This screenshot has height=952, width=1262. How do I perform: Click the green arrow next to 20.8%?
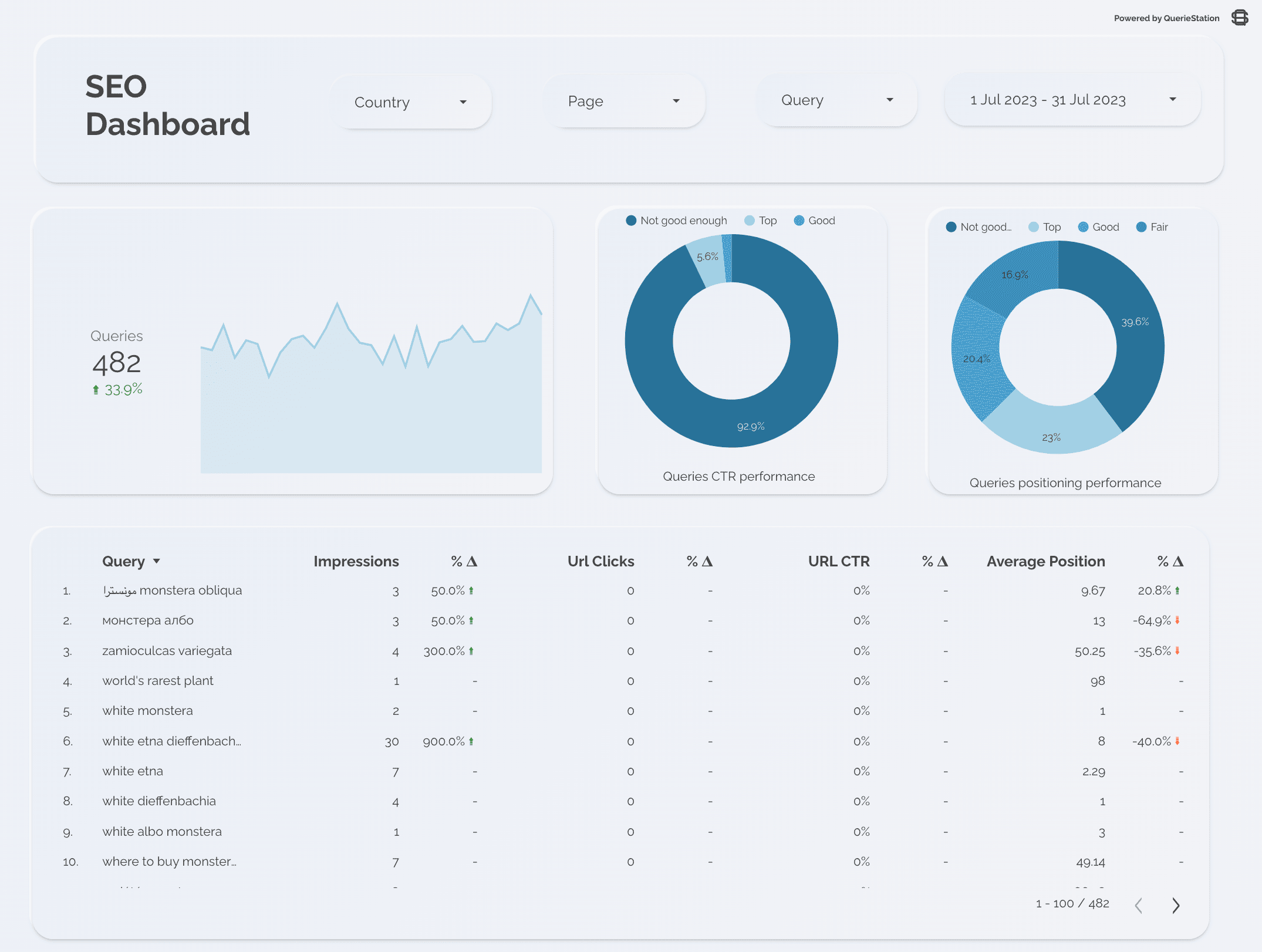(x=1177, y=590)
